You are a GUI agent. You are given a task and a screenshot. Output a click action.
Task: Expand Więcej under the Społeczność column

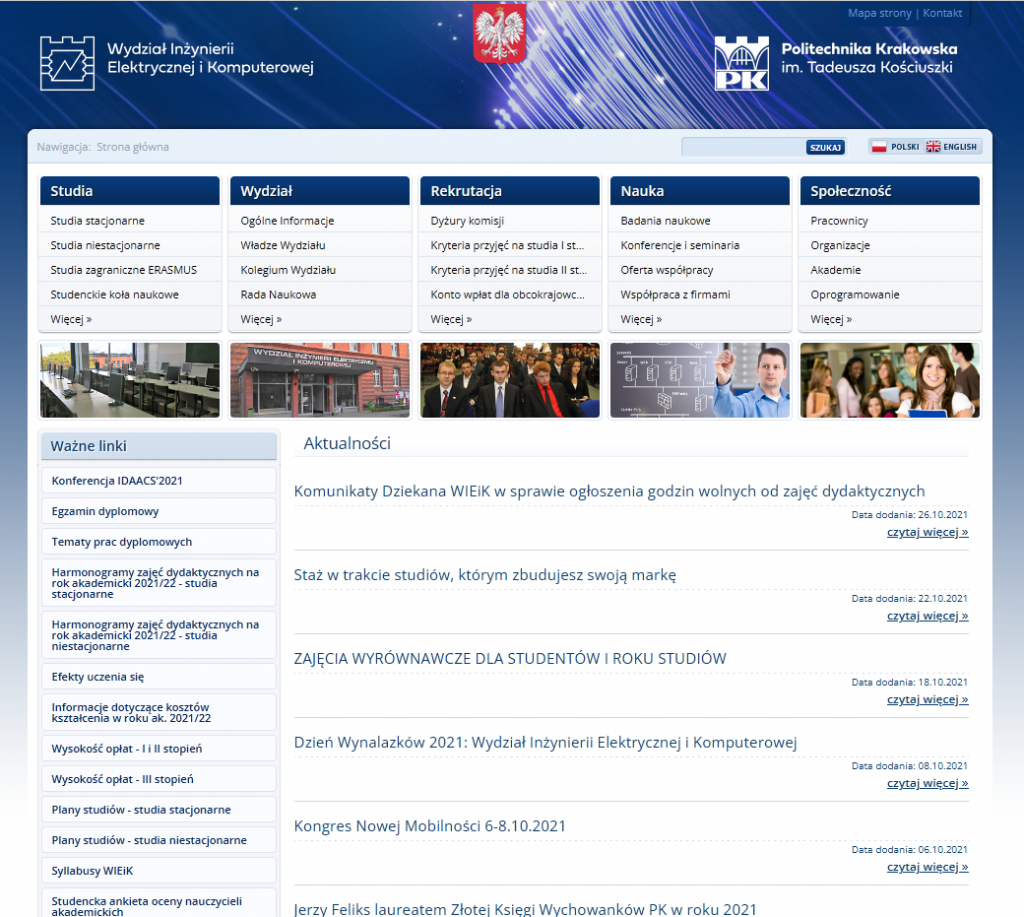831,319
